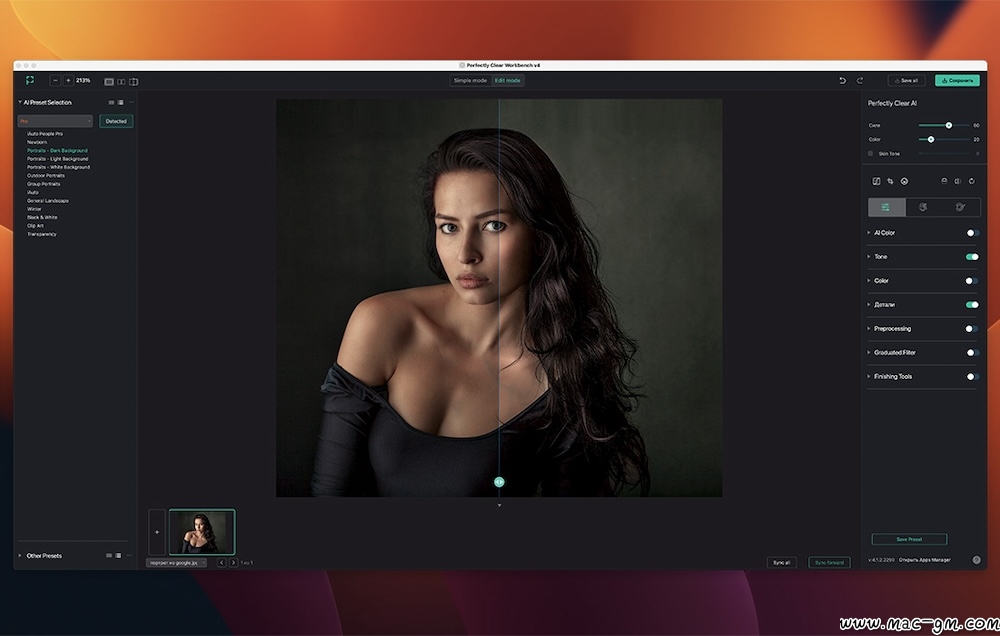Image resolution: width=1000 pixels, height=636 pixels.
Task: Collapse the filmstrip with the small arrow
Action: click(499, 505)
